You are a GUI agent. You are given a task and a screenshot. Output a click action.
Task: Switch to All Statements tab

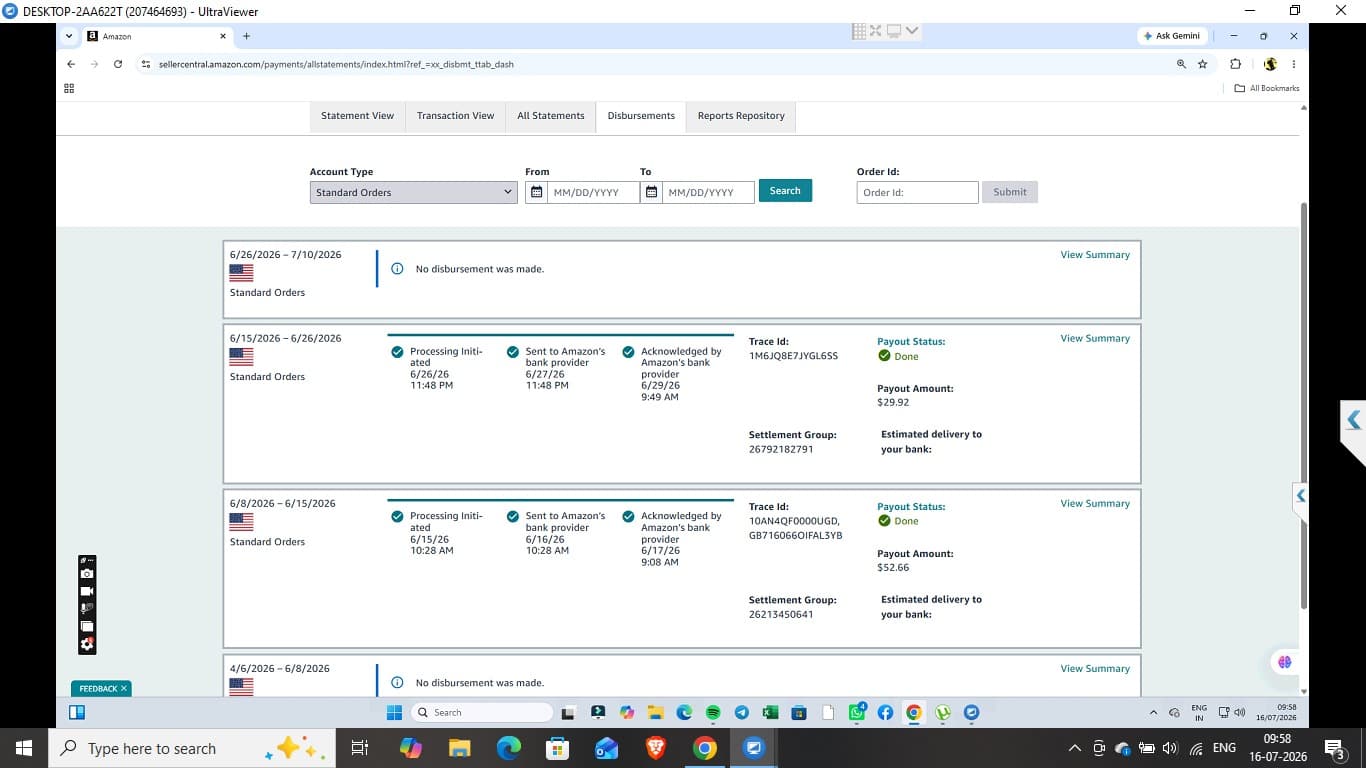(x=550, y=116)
